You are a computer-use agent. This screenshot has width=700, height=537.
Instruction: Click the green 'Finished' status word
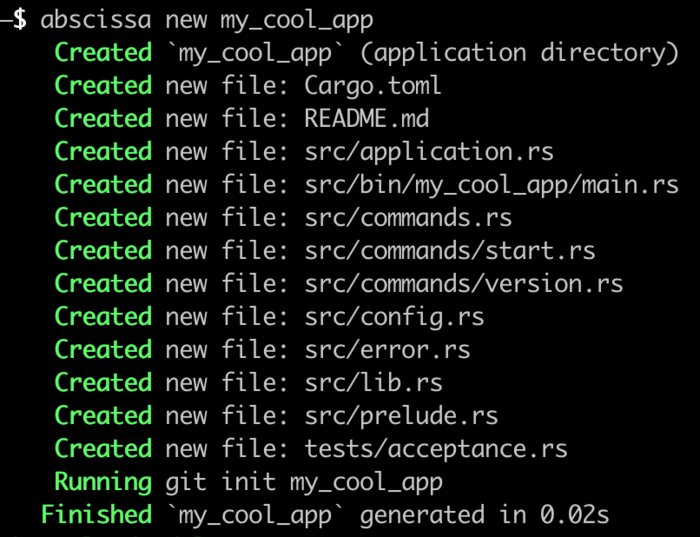coord(95,515)
